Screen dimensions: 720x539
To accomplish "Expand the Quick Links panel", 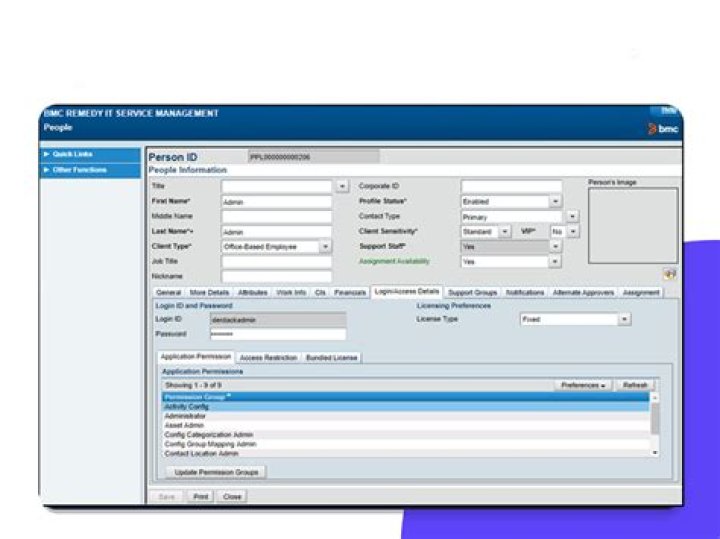I will (x=90, y=154).
